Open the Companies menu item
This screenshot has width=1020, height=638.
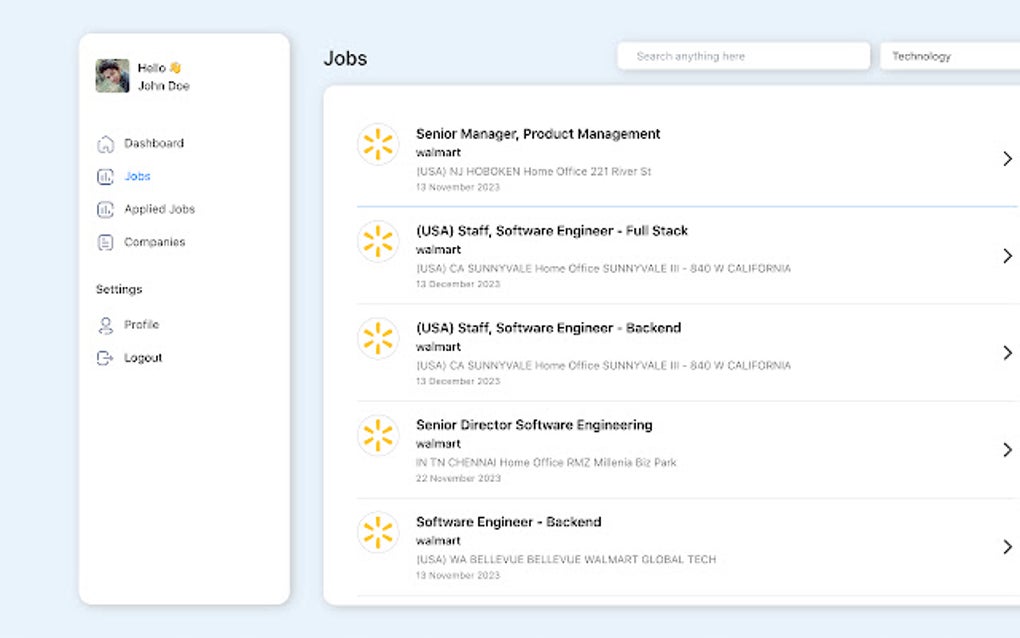[x=154, y=242]
